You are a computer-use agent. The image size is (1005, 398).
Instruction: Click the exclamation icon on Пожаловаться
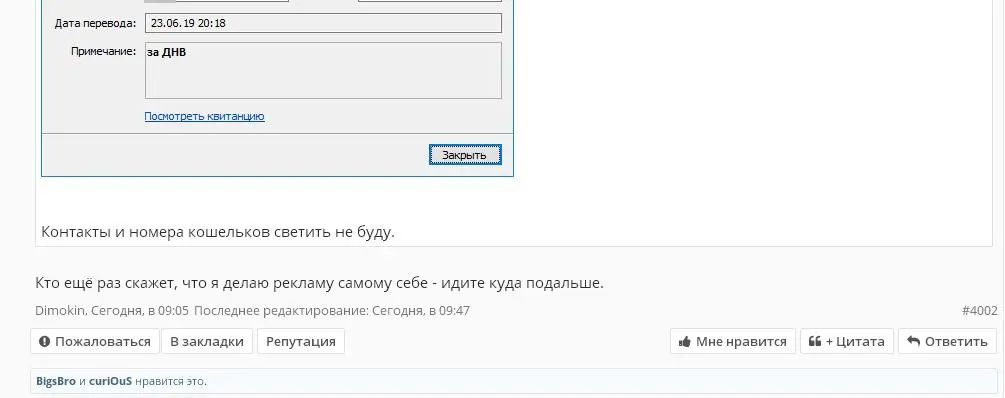pos(44,342)
